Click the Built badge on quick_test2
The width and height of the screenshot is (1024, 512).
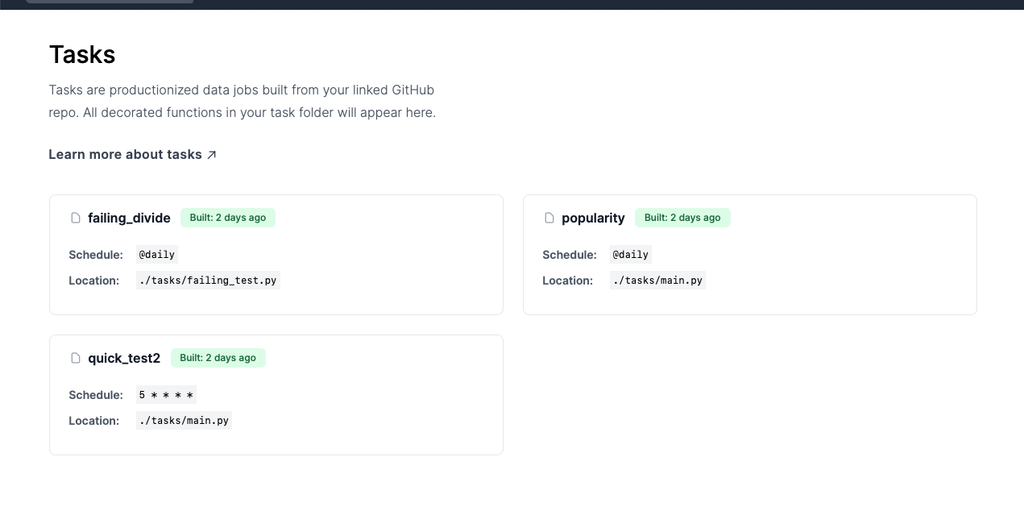[218, 358]
